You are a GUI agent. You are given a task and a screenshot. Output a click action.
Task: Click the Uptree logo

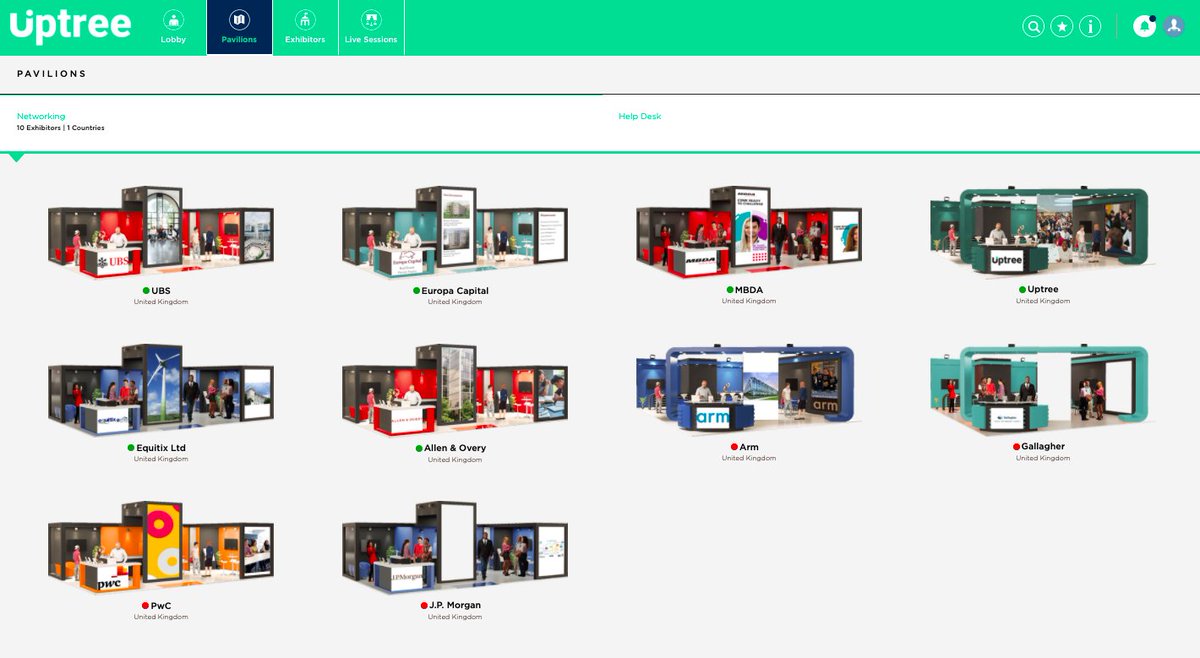click(70, 26)
